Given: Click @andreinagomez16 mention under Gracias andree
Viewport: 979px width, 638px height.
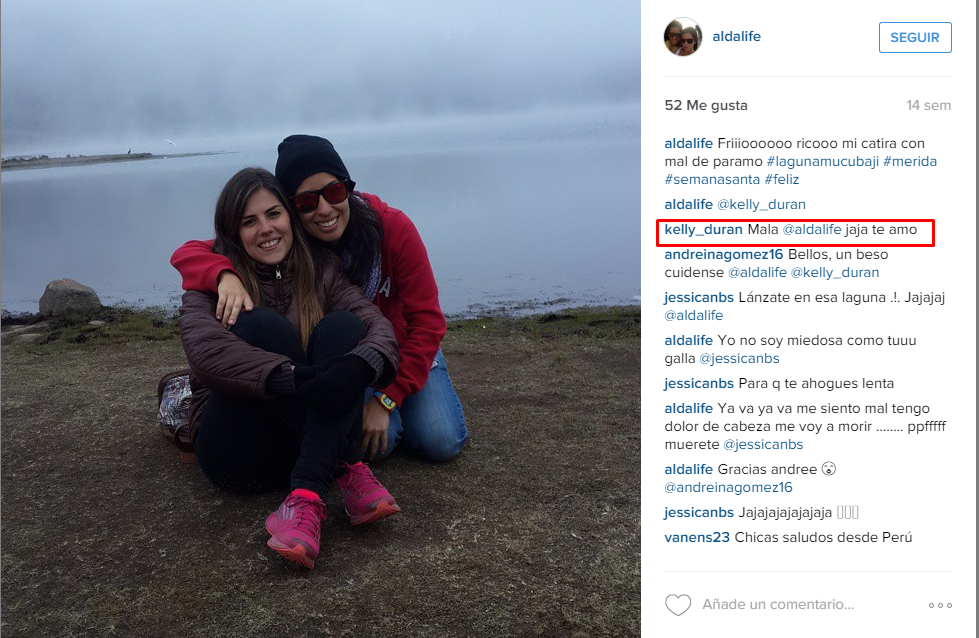Looking at the screenshot, I should [x=728, y=487].
